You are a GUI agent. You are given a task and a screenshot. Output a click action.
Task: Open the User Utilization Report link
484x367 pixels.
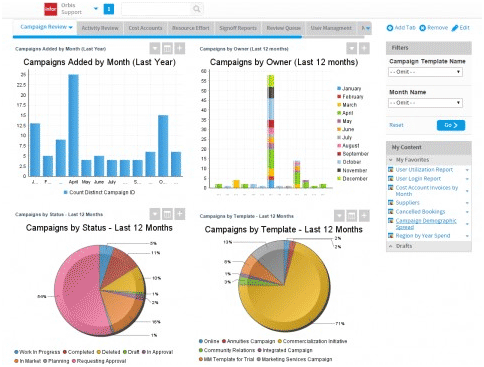click(x=424, y=170)
